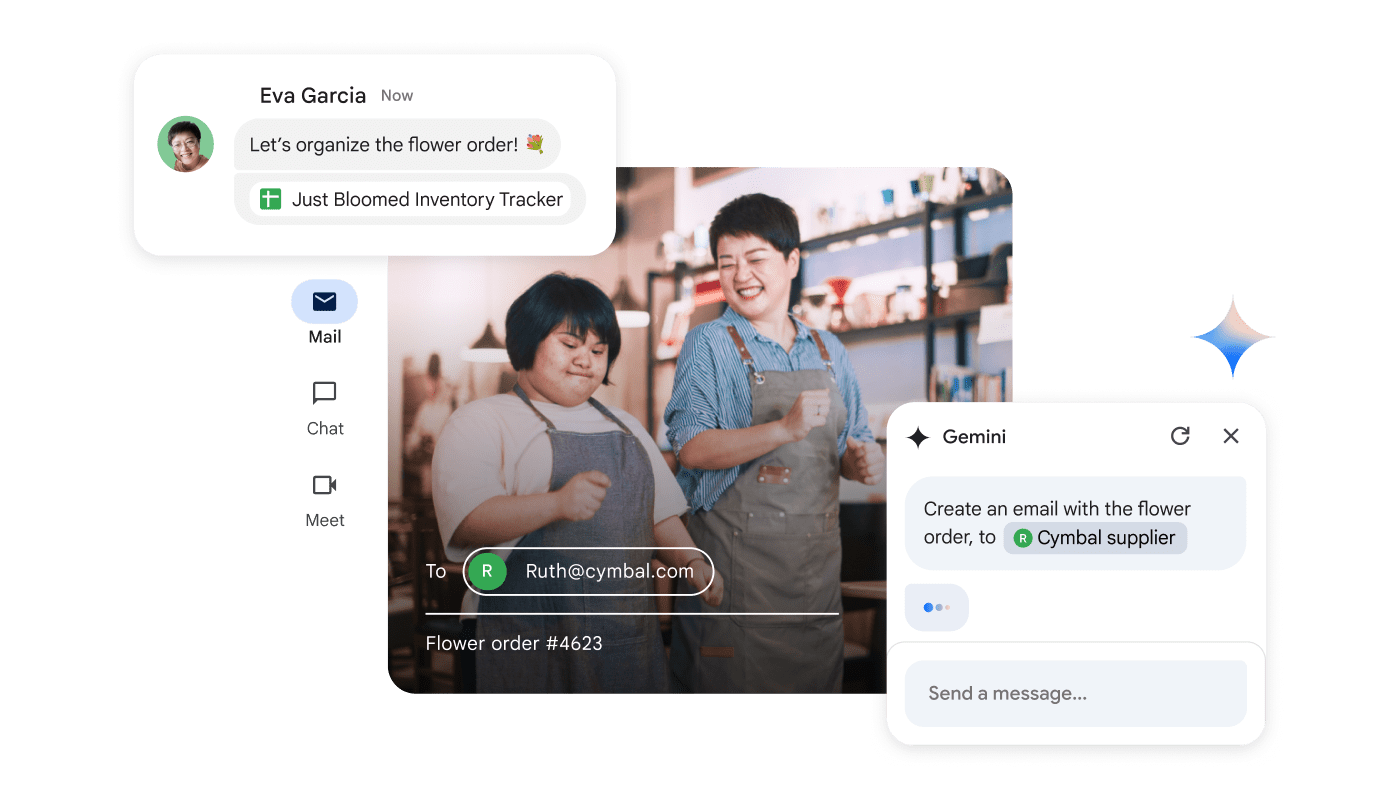Click the refresh icon in Gemini panel

[x=1180, y=436]
